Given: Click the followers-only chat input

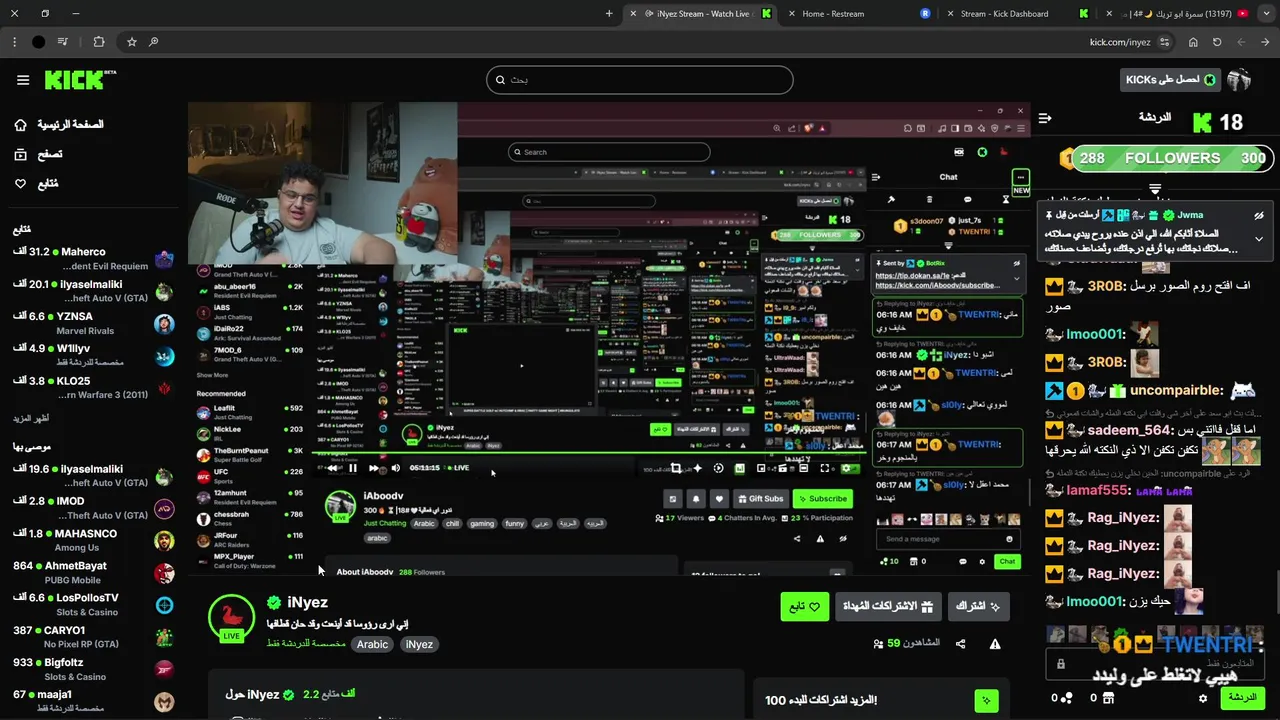Looking at the screenshot, I should coord(1155,664).
